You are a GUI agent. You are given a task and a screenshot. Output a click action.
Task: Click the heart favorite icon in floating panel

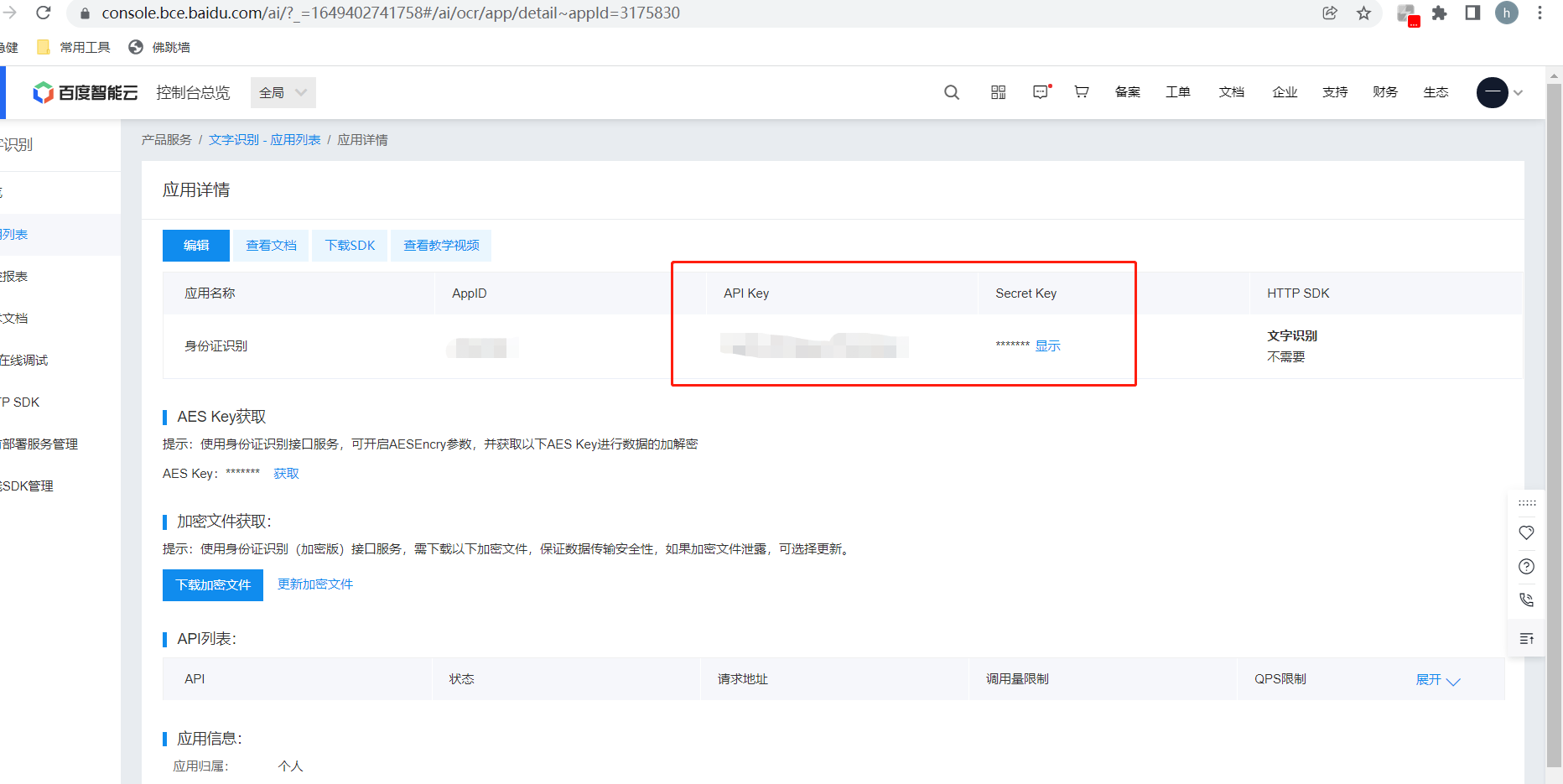[1526, 532]
